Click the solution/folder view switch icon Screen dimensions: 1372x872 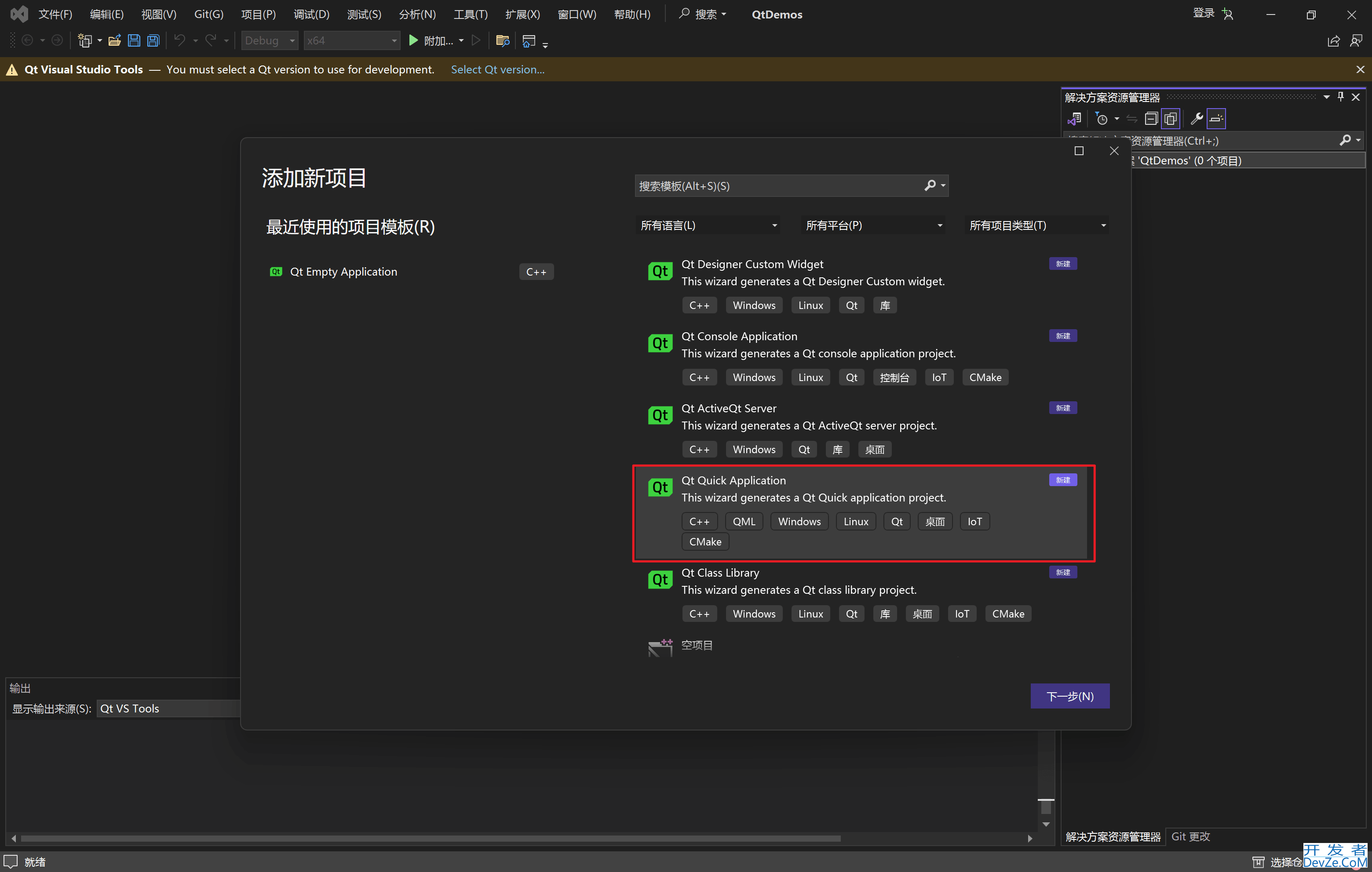pos(1075,119)
